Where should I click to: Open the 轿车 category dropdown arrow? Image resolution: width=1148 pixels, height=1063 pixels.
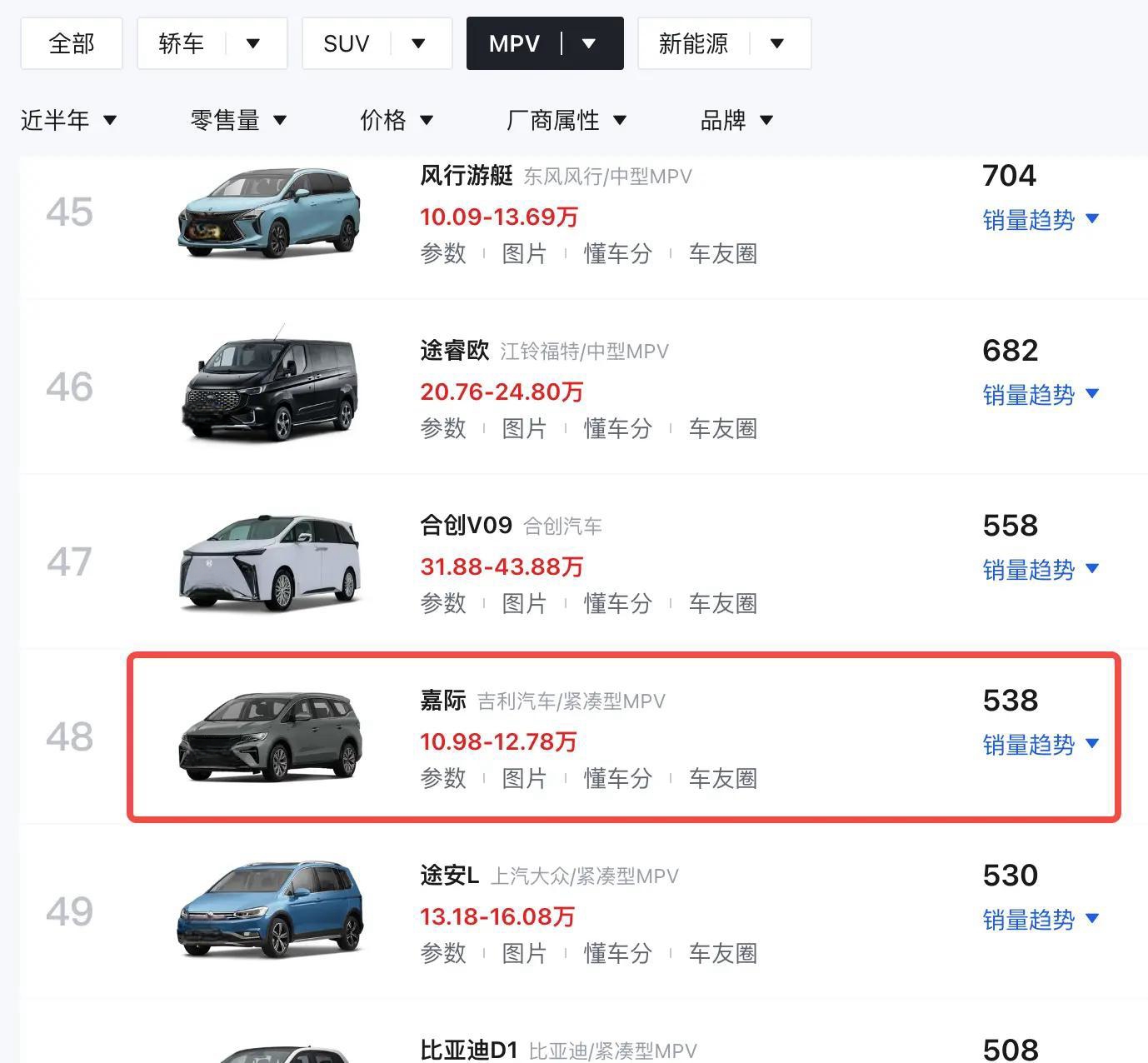(x=253, y=43)
